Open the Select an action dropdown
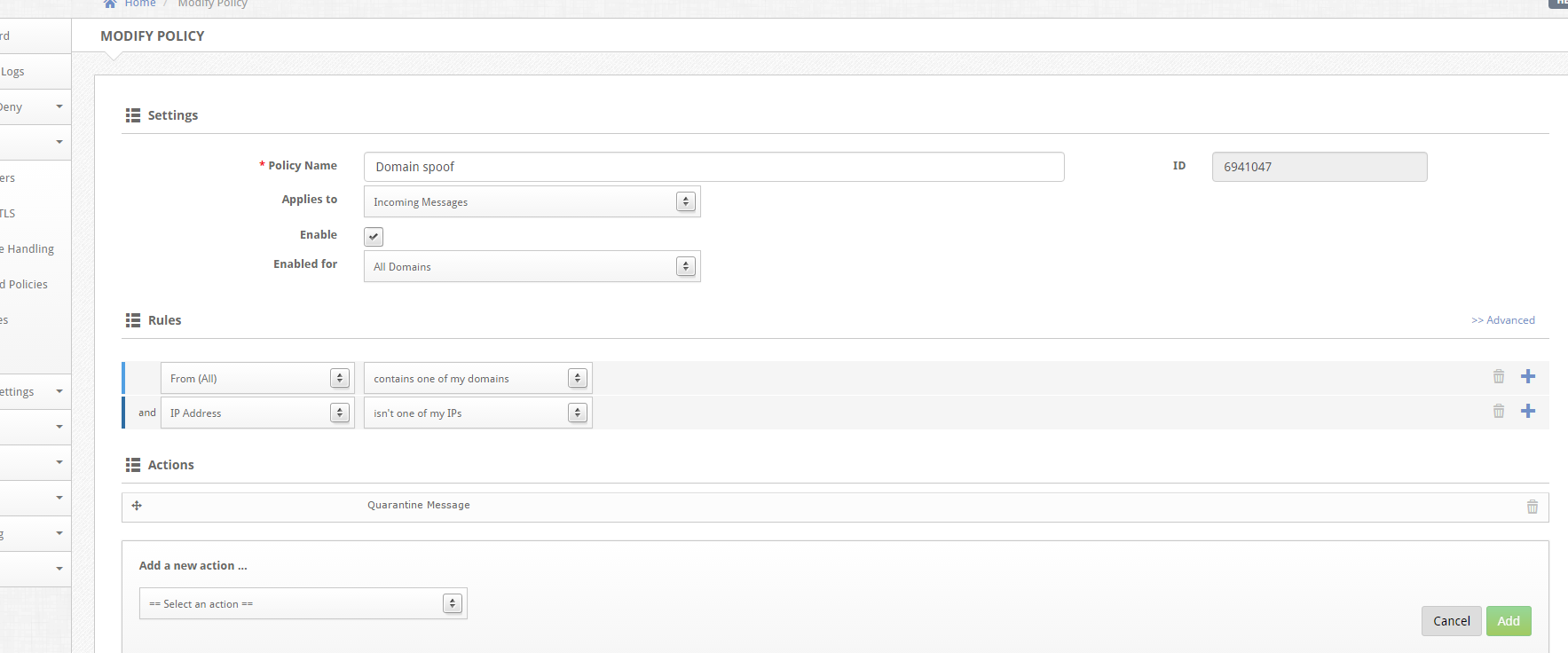Image resolution: width=1568 pixels, height=653 pixels. pyautogui.click(x=303, y=604)
